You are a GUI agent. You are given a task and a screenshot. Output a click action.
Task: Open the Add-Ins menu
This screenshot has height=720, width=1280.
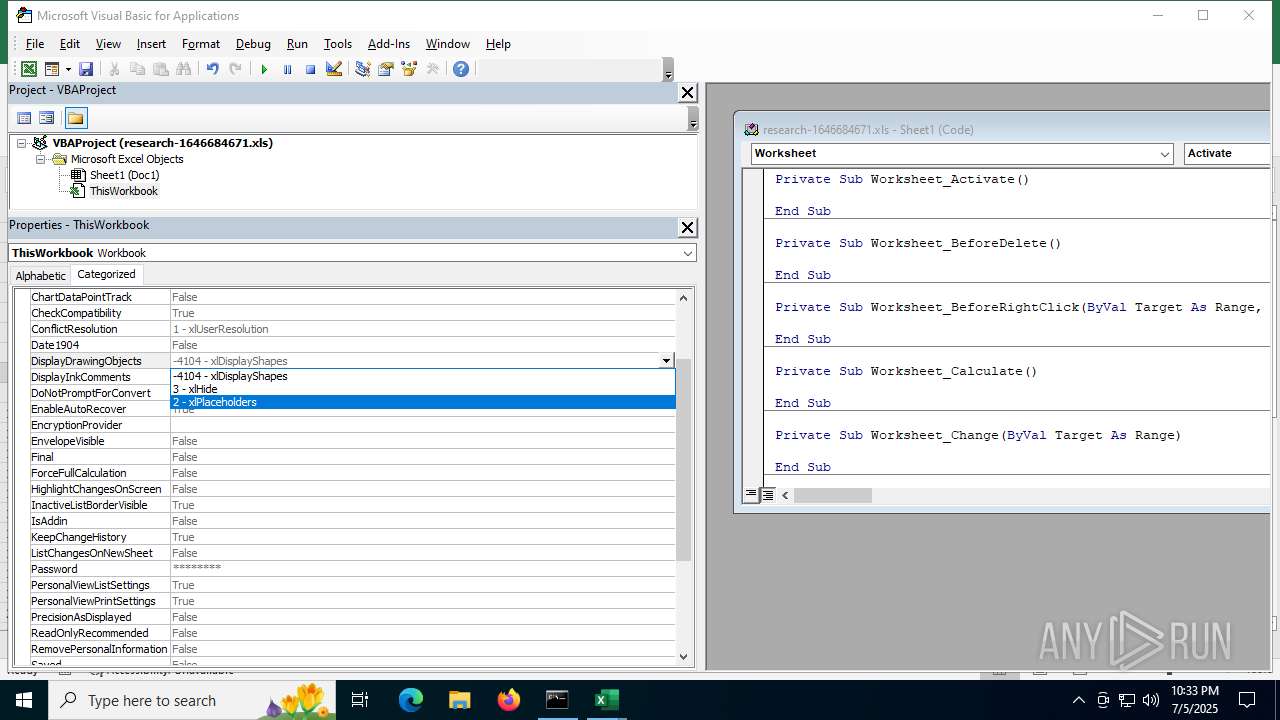point(389,44)
